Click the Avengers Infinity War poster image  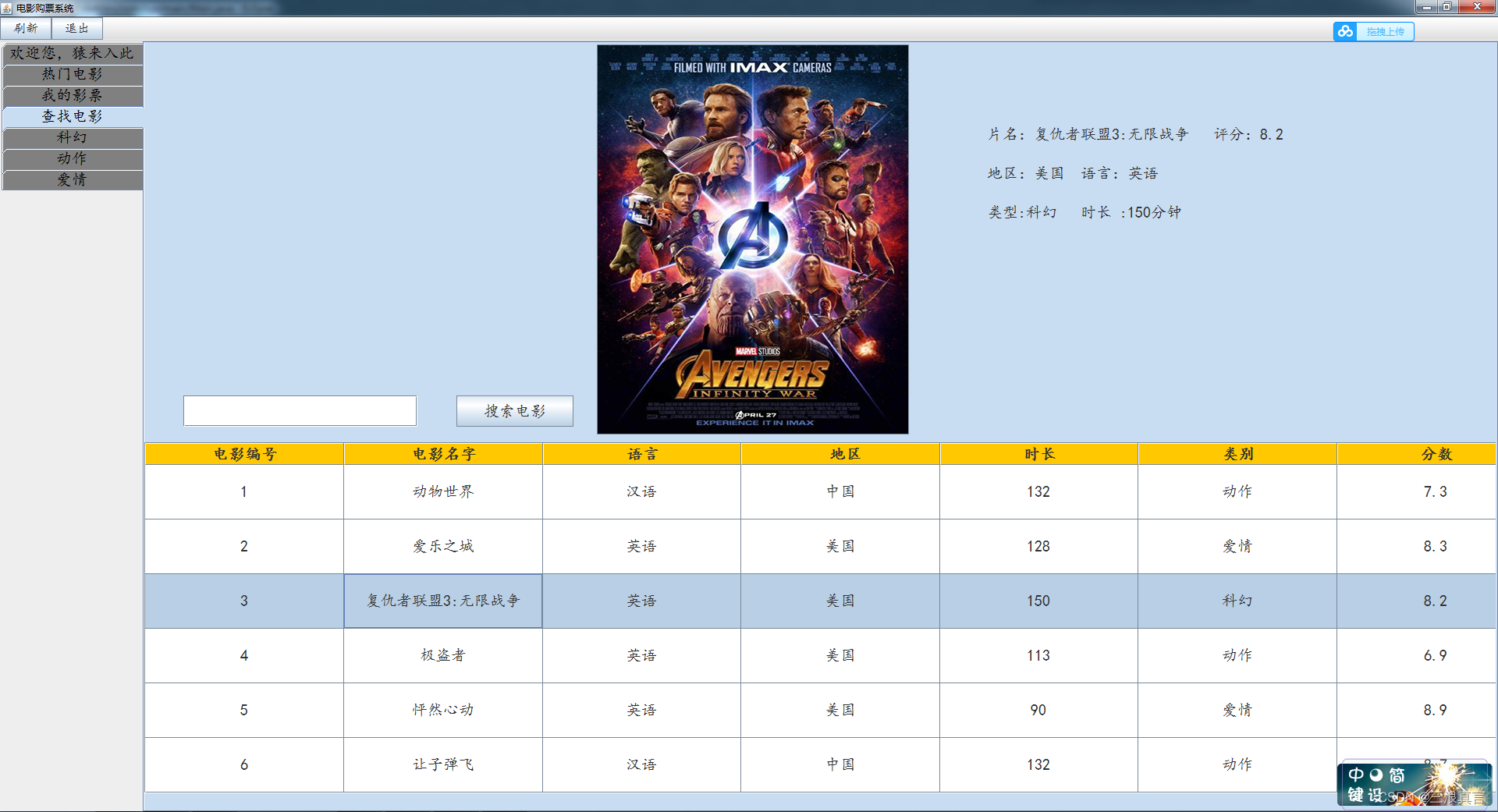(752, 239)
